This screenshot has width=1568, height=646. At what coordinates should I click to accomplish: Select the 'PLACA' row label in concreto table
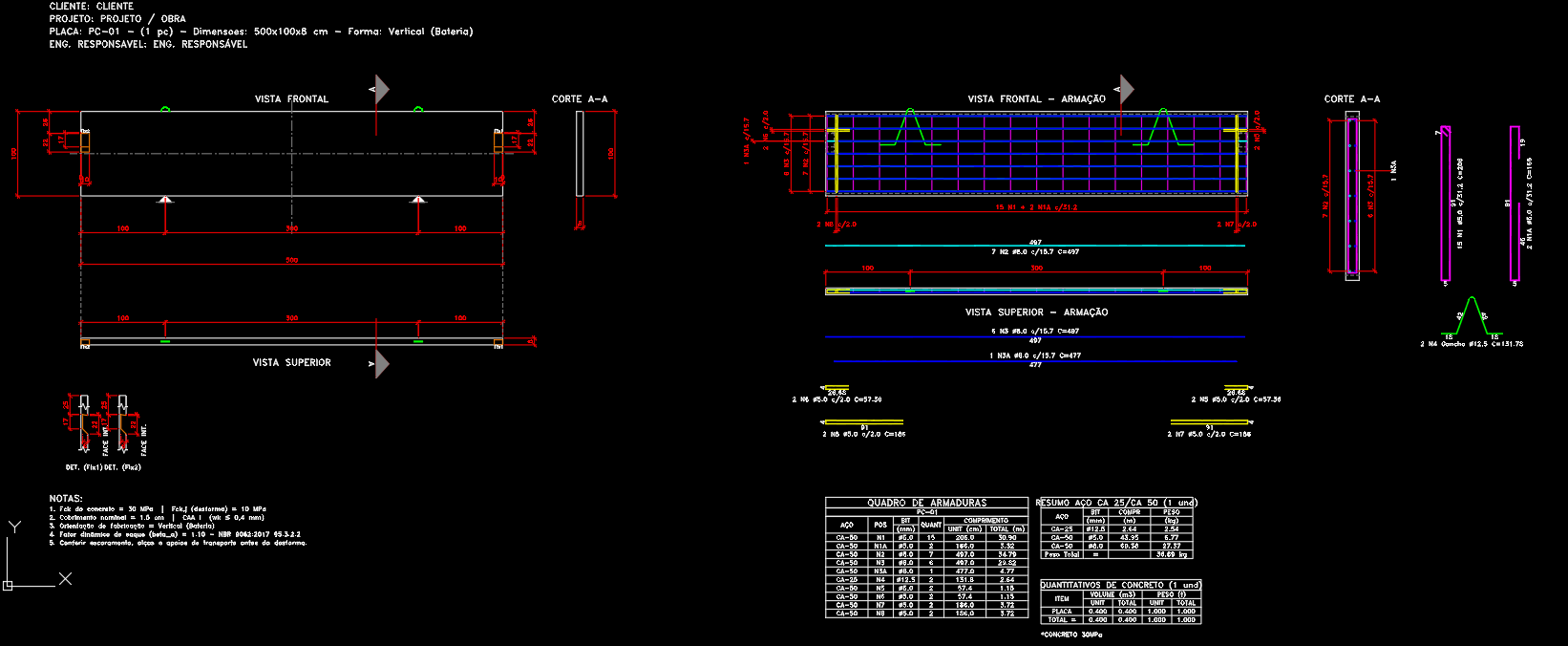pyautogui.click(x=1062, y=612)
